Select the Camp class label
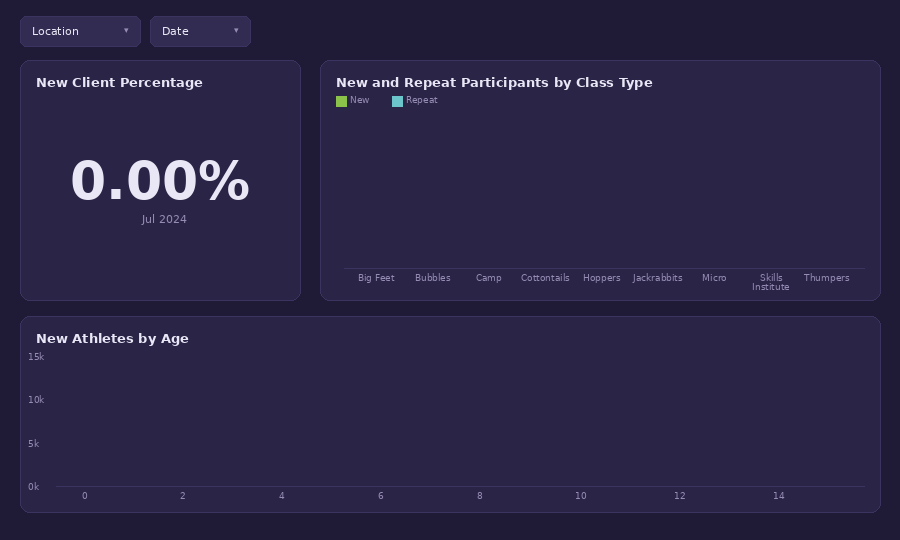 click(x=489, y=278)
